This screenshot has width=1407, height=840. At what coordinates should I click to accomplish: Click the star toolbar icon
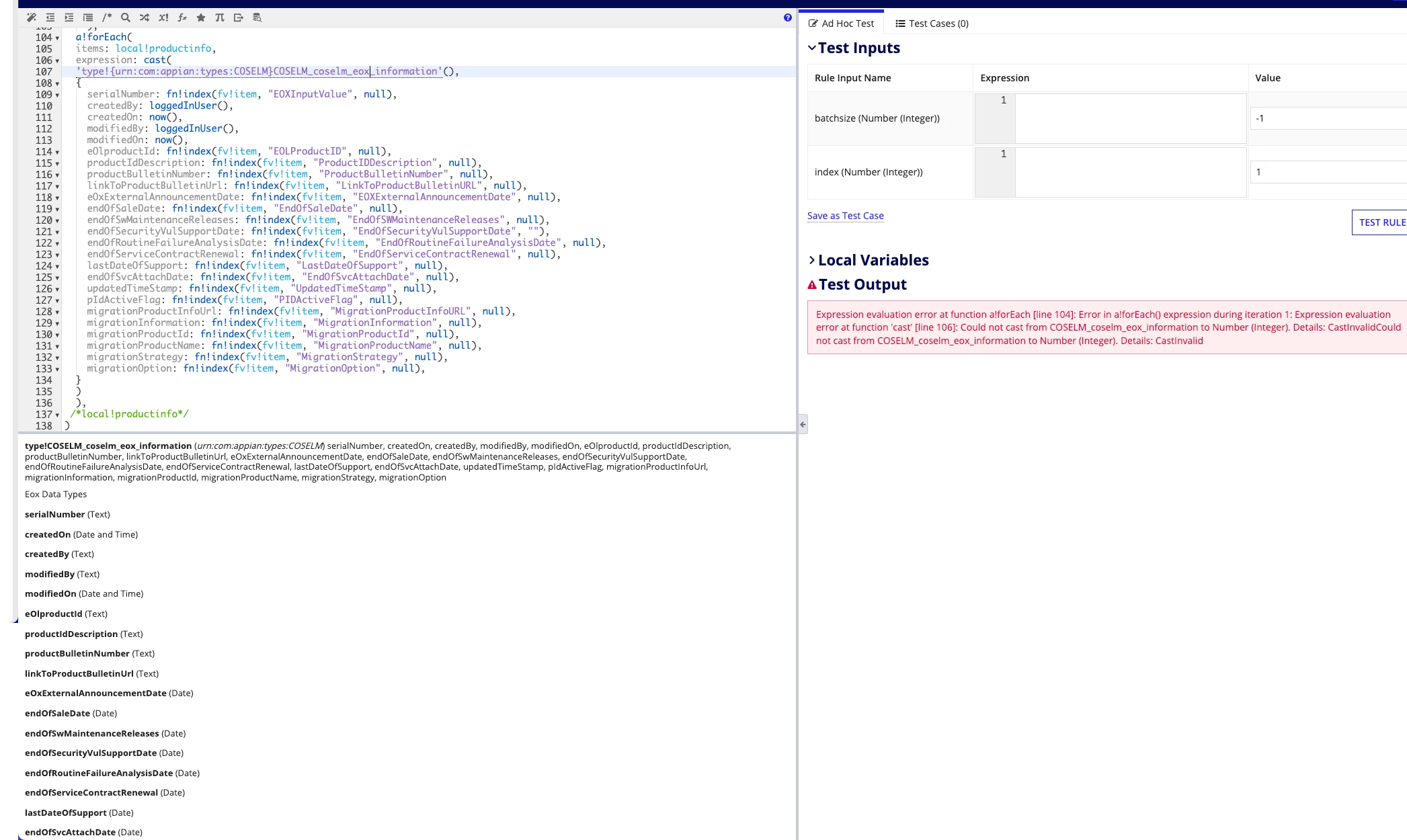click(200, 17)
